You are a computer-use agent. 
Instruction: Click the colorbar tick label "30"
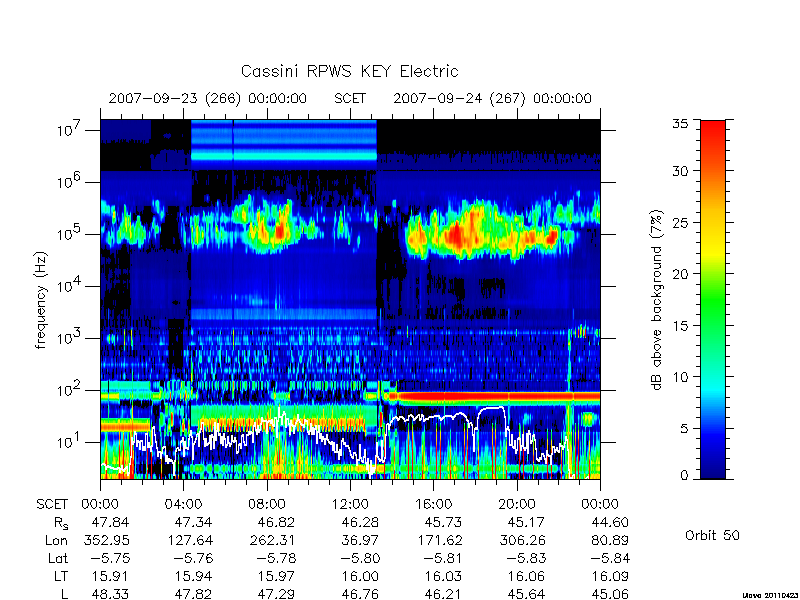(680, 171)
